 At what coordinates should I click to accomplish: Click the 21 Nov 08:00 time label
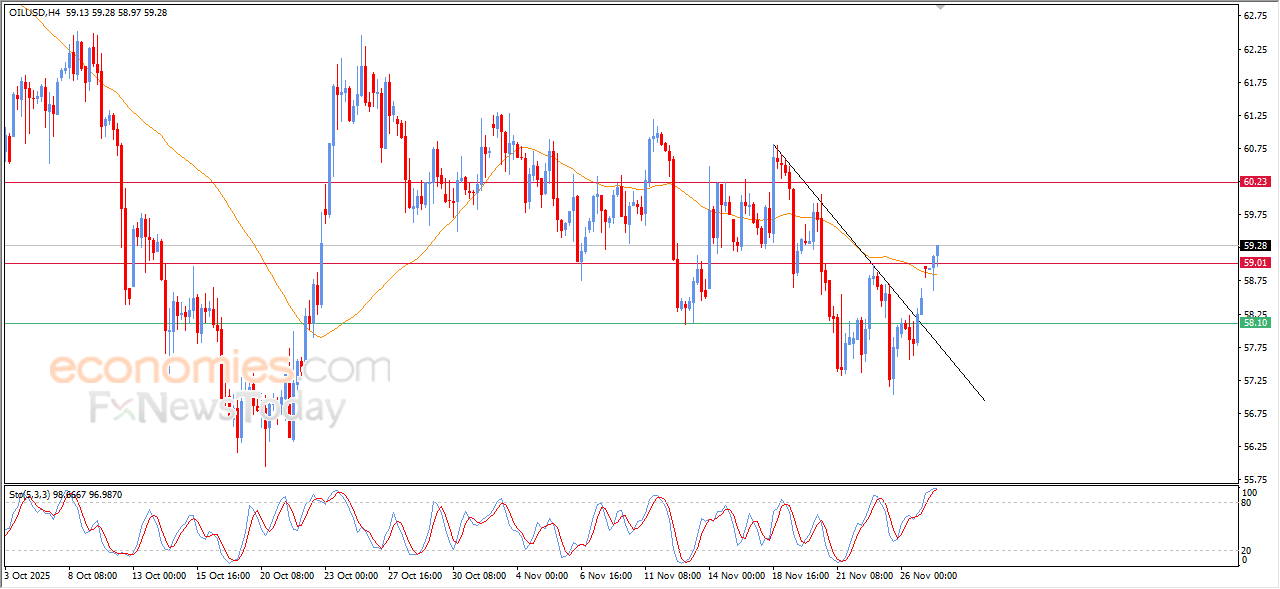tap(864, 576)
